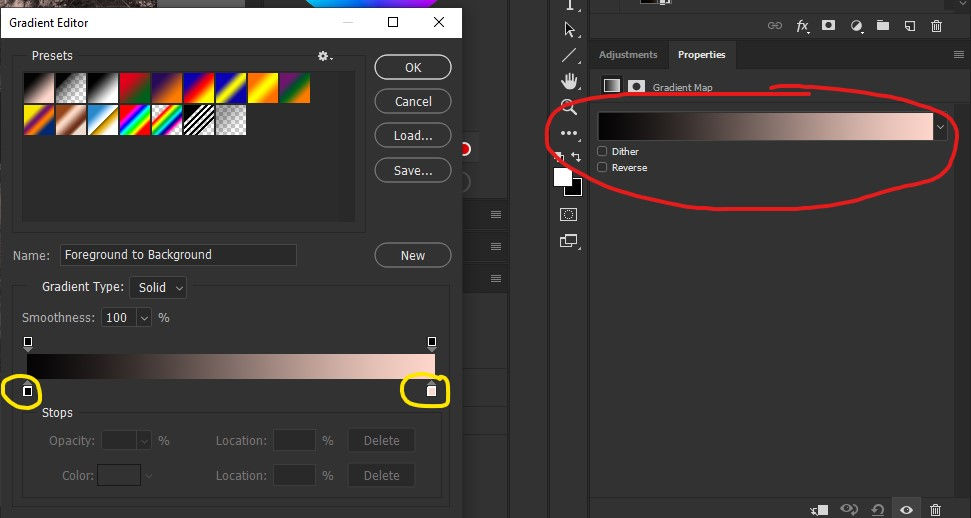Open the stop Color dropdown arrow
The image size is (971, 518).
pyautogui.click(x=149, y=476)
